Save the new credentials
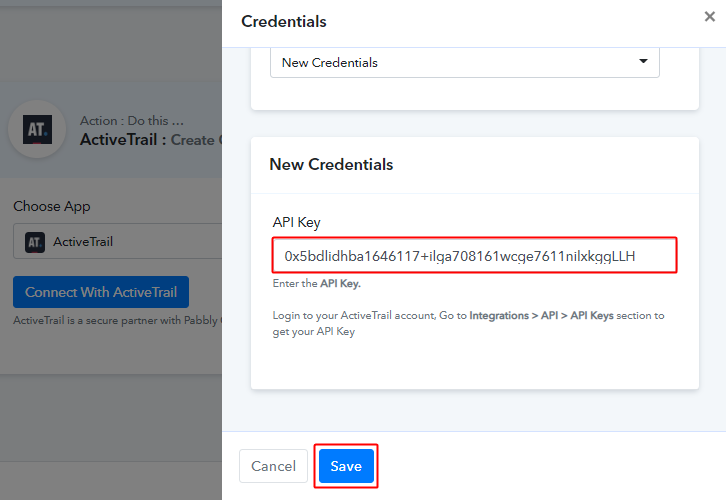 (x=346, y=466)
